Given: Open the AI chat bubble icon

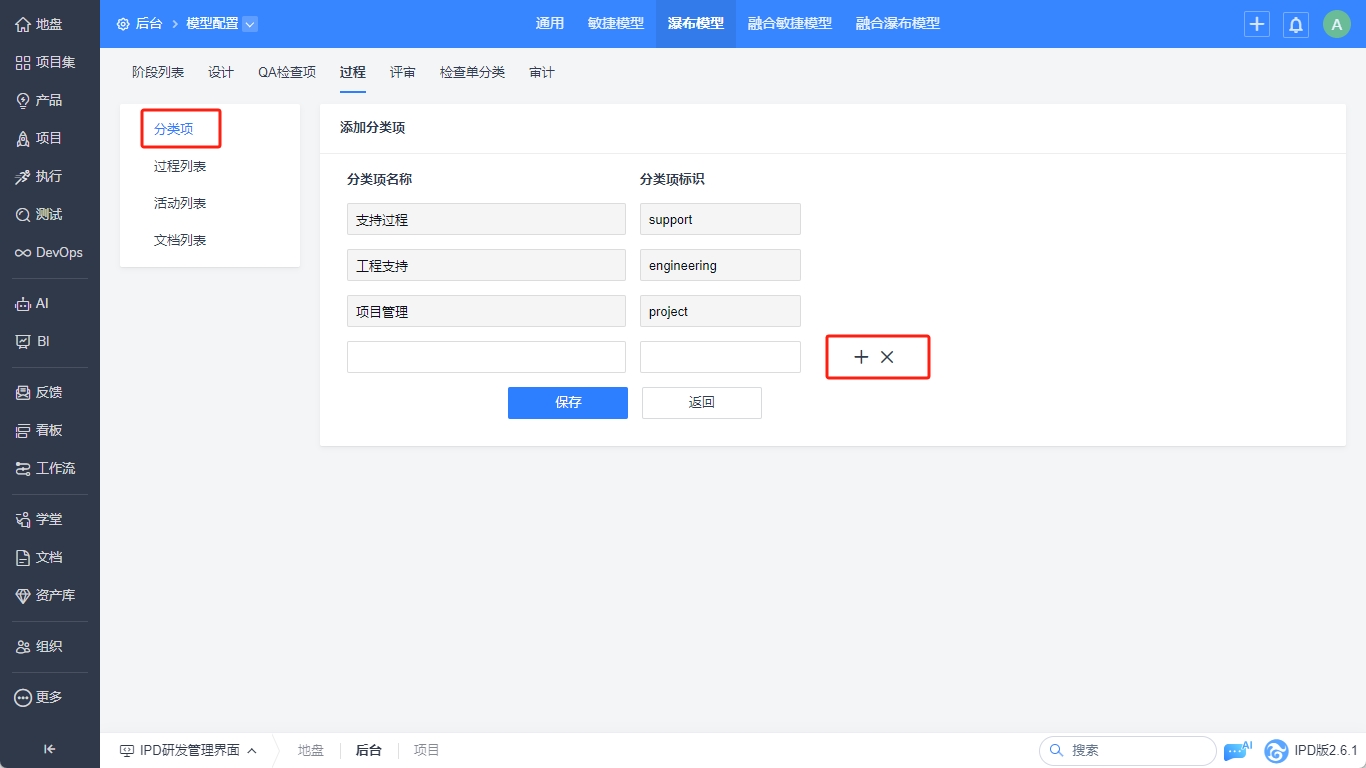Looking at the screenshot, I should pyautogui.click(x=1237, y=750).
